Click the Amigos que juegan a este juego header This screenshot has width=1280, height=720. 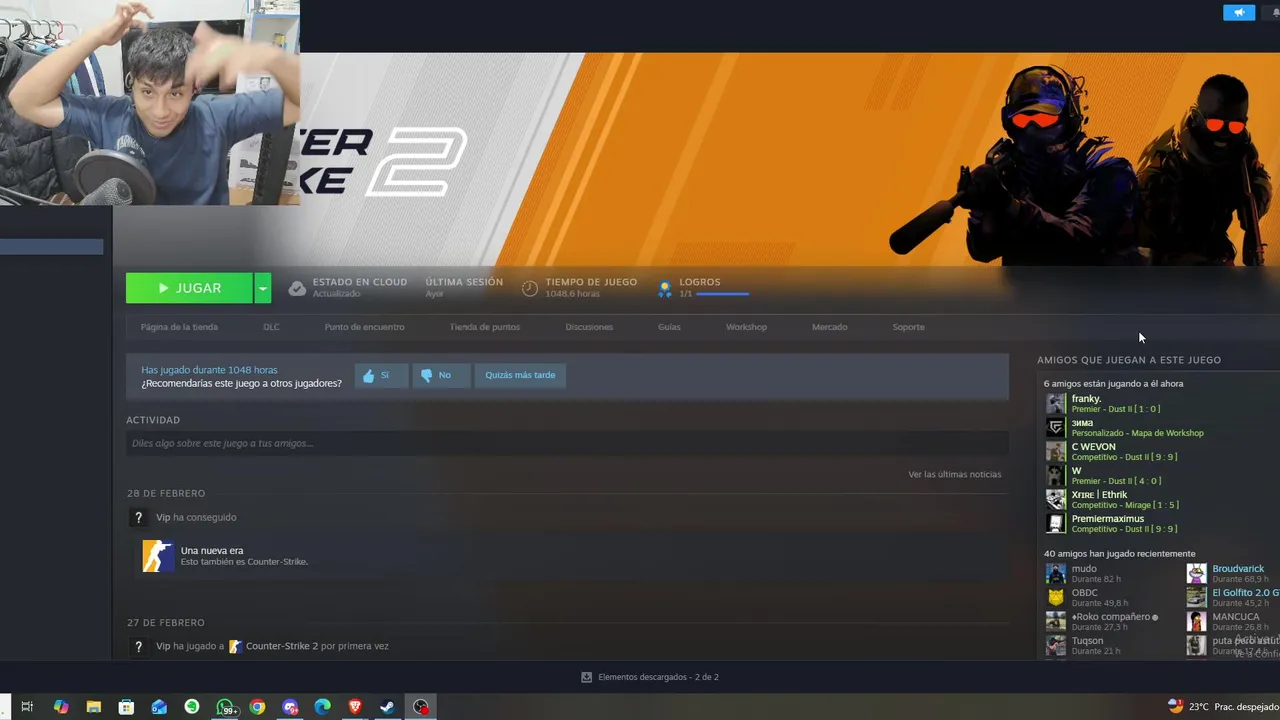point(1129,360)
